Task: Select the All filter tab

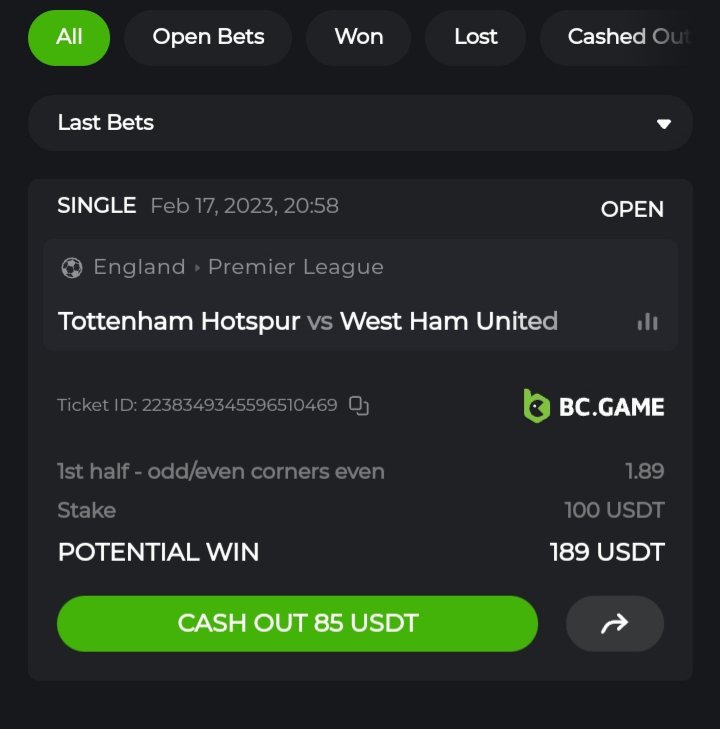Action: [x=69, y=38]
